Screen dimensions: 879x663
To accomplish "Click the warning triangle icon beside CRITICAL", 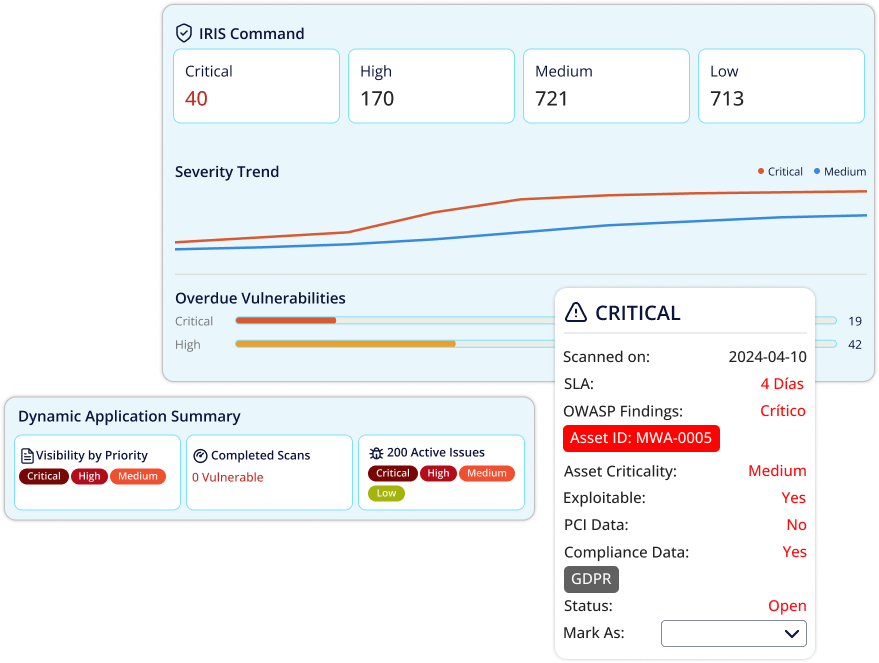I will pyautogui.click(x=576, y=313).
